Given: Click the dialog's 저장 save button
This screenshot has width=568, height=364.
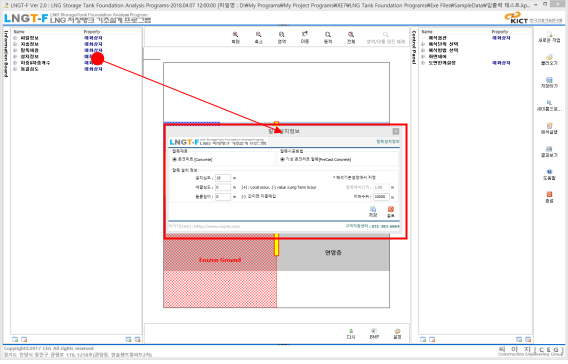Looking at the screenshot, I should 373,212.
